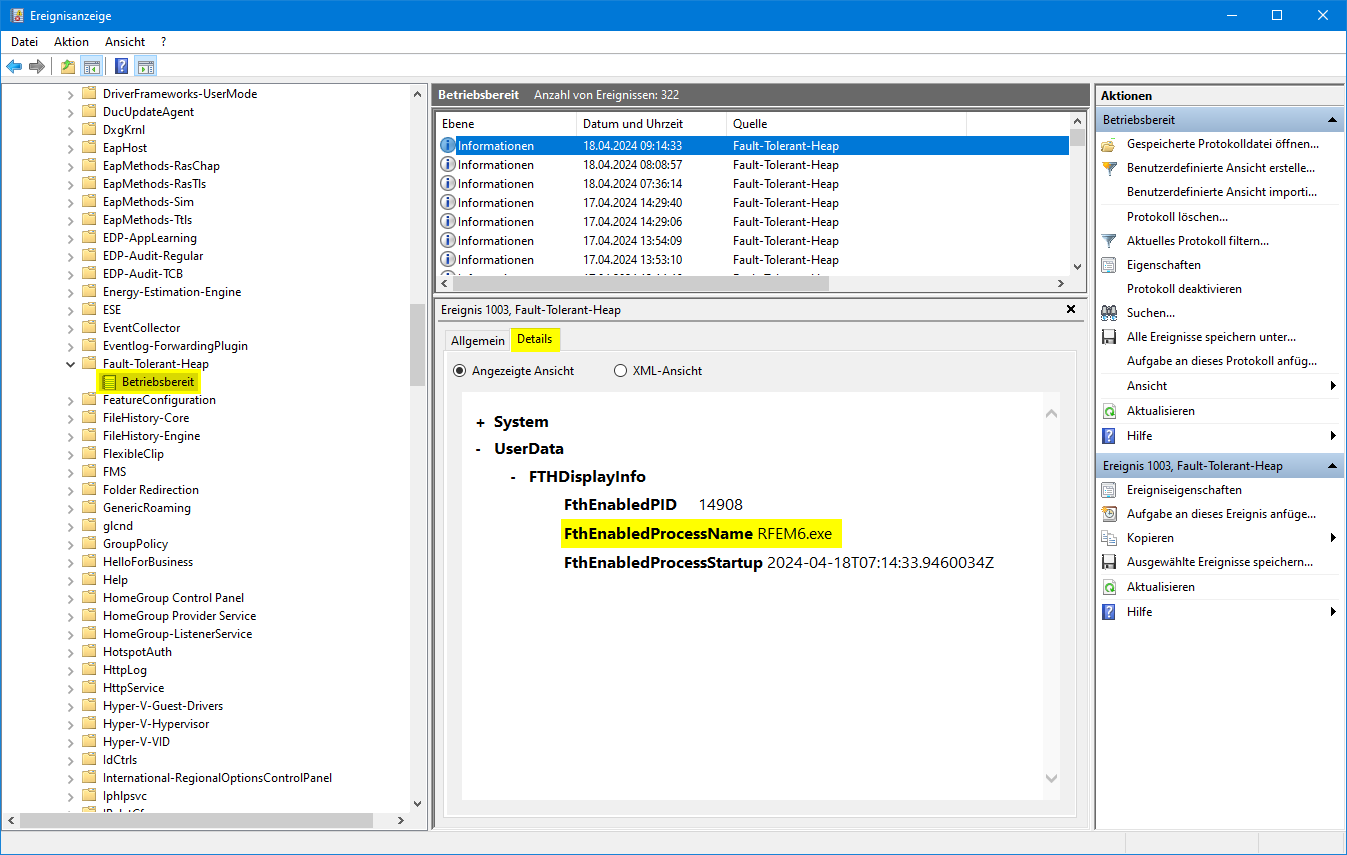This screenshot has height=855, width=1347.
Task: Select the HomeGroup Control Panel tree item
Action: click(173, 598)
